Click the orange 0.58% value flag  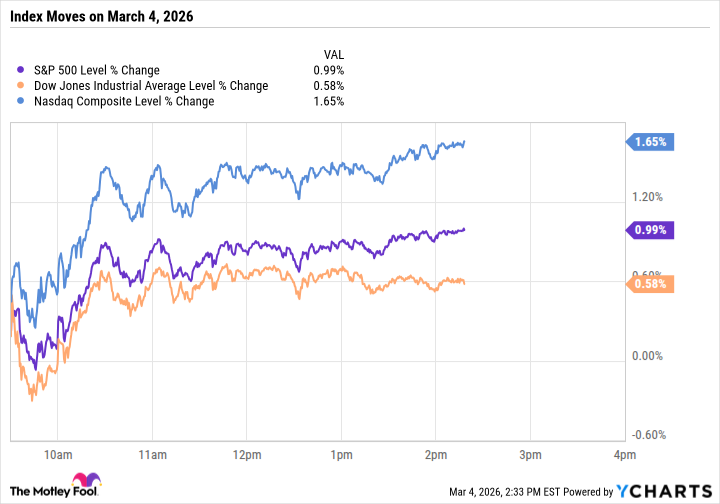click(x=650, y=283)
